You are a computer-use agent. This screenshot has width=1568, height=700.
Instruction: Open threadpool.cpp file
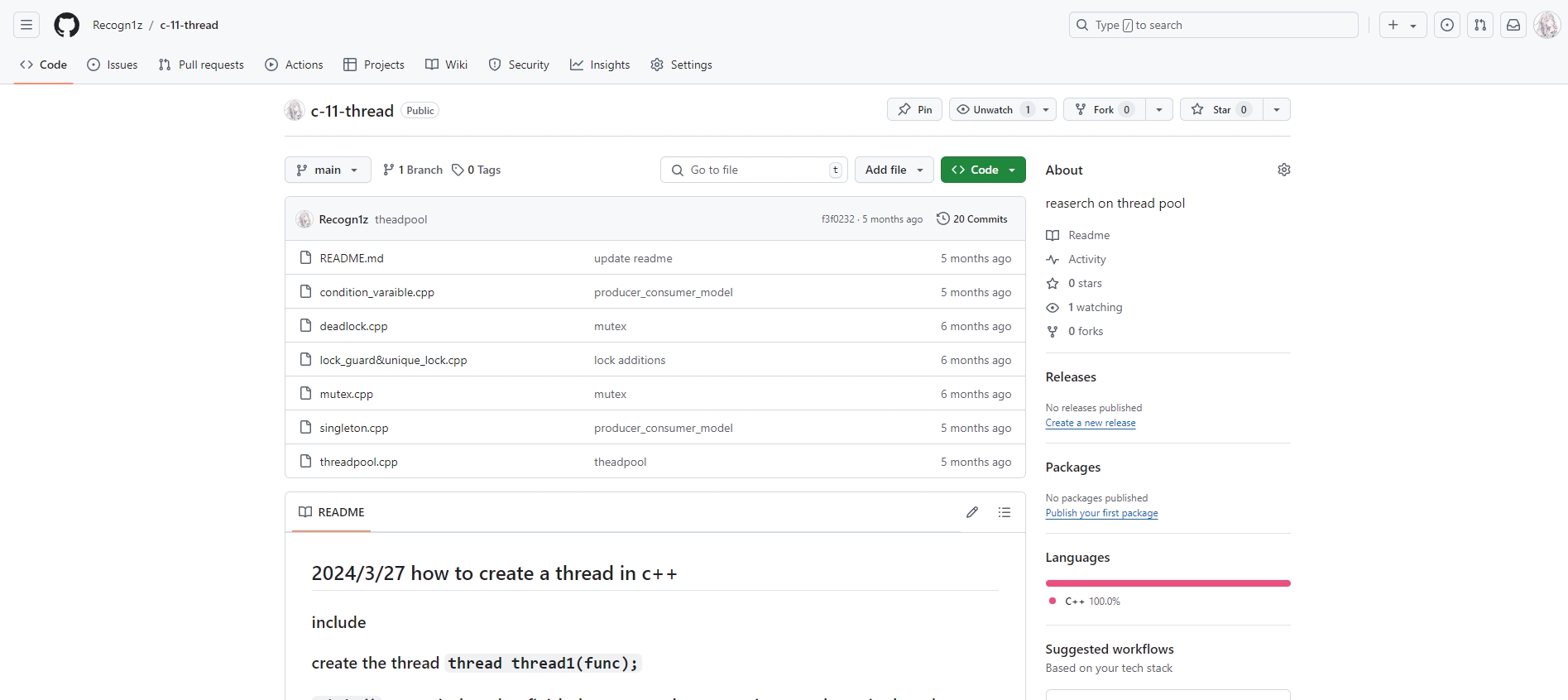coord(358,462)
